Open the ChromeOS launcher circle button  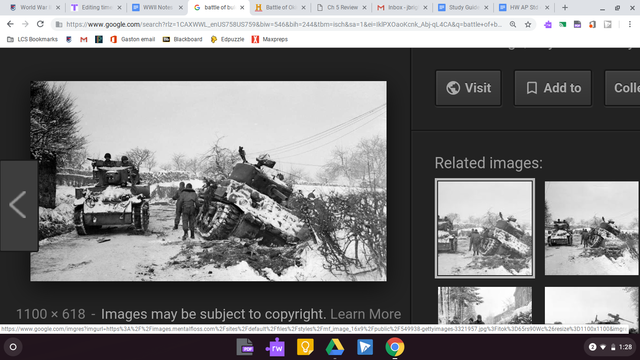[13, 347]
